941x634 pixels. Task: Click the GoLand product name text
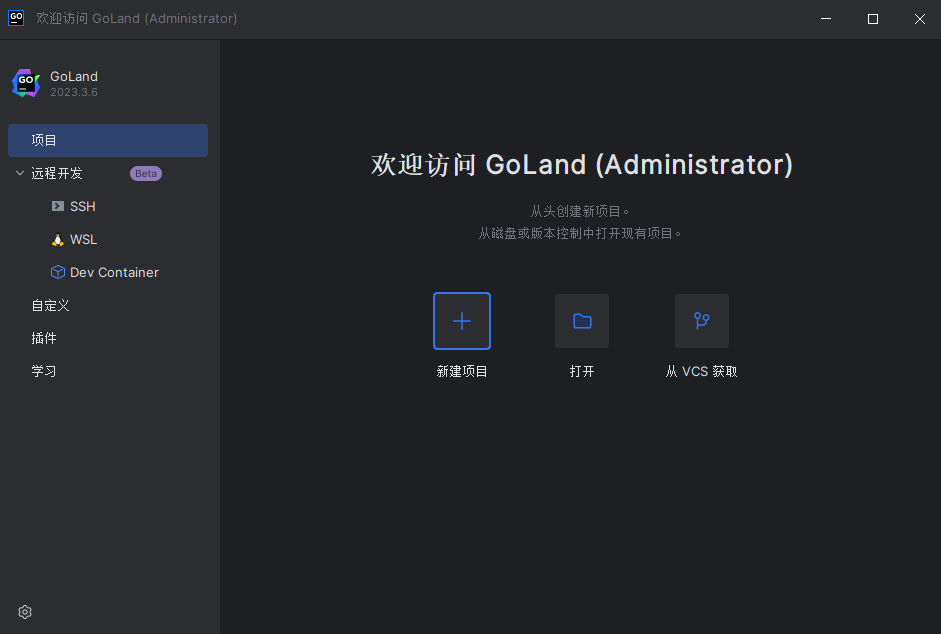74,76
